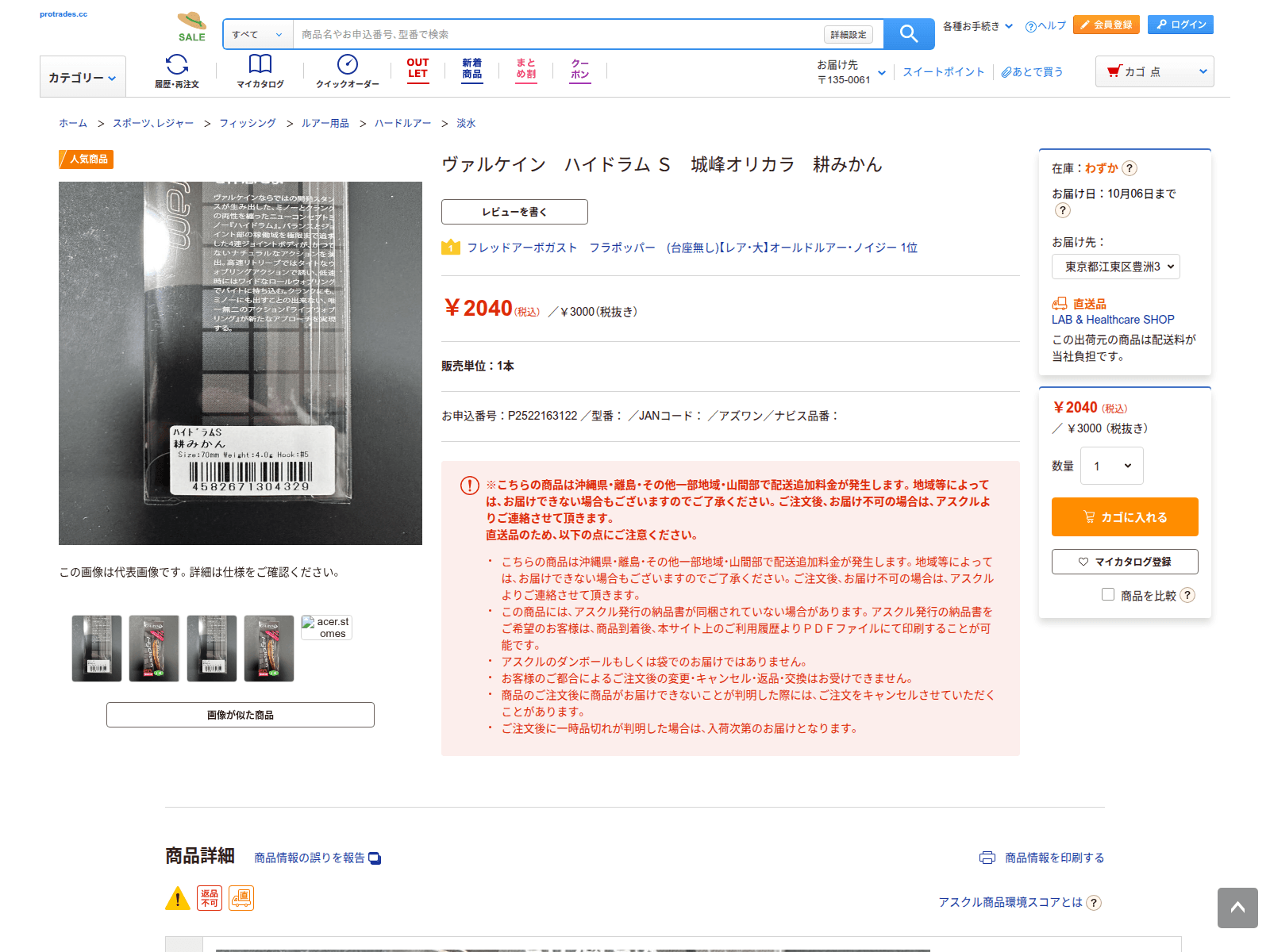This screenshot has height=952, width=1270.
Task: Click the 商品情報を印刷する printer icon
Action: [x=987, y=858]
